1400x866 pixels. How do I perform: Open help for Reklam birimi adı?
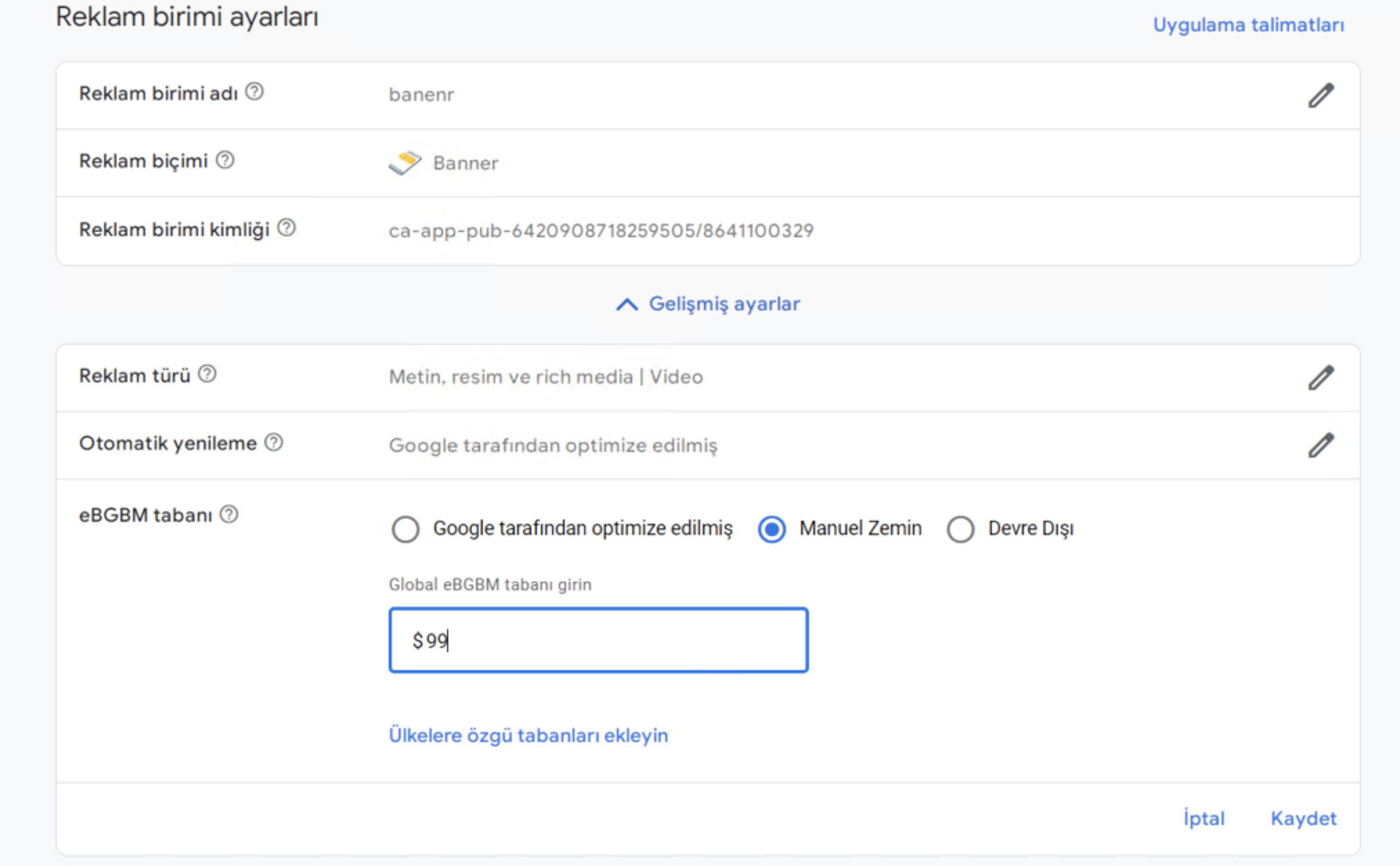coord(255,92)
